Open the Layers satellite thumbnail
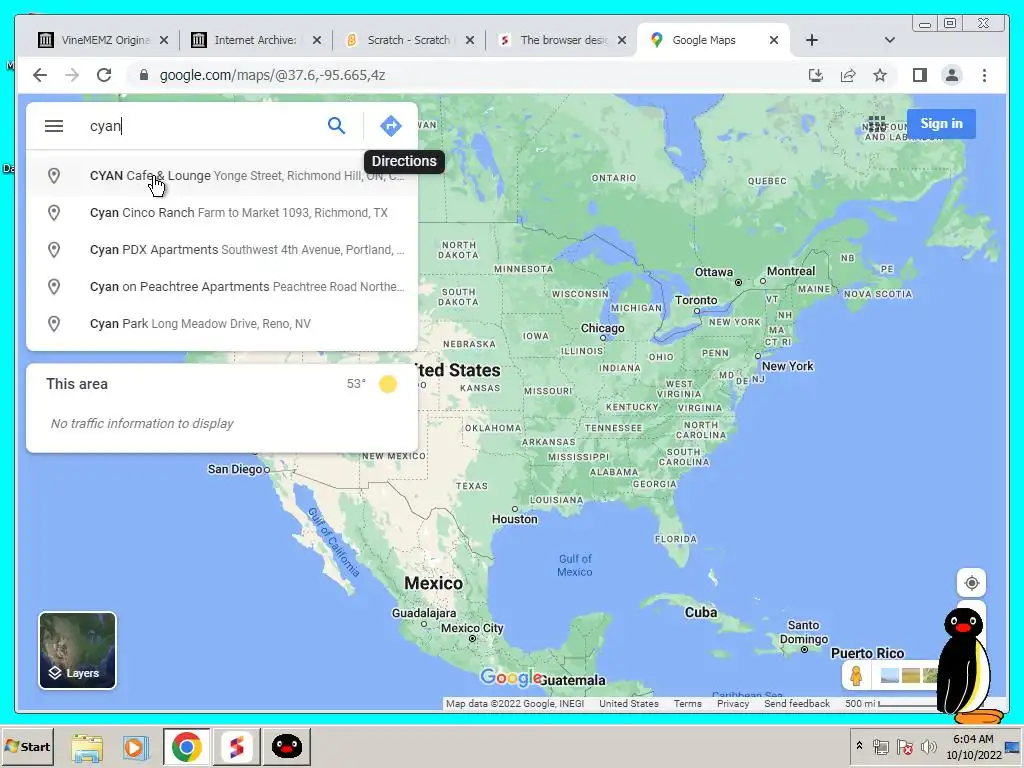Viewport: 1024px width, 768px height. click(x=77, y=650)
